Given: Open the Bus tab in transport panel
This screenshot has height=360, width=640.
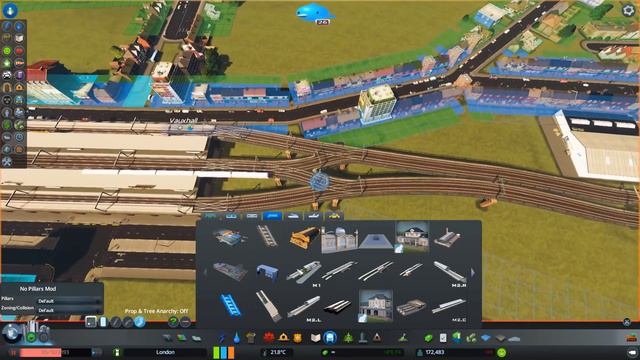Looking at the screenshot, I should click(x=211, y=216).
